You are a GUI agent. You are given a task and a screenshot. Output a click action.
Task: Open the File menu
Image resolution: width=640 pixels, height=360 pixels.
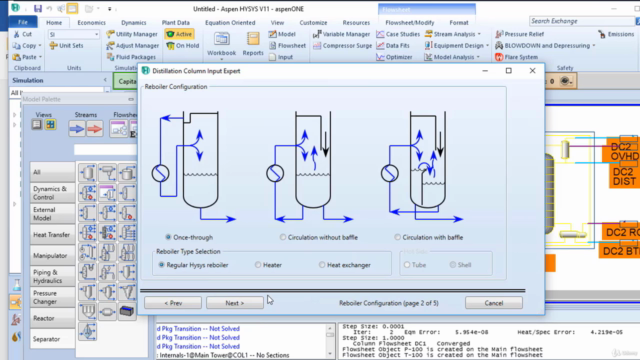coord(23,22)
